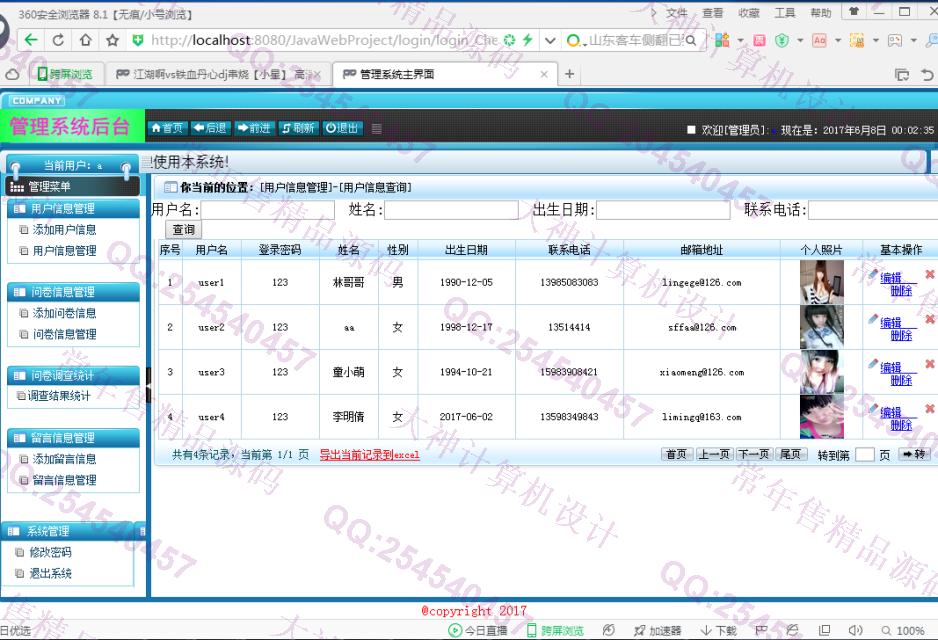Screen dimensions: 938x640
Task: Open the 查看 browser menu
Action: coord(712,13)
